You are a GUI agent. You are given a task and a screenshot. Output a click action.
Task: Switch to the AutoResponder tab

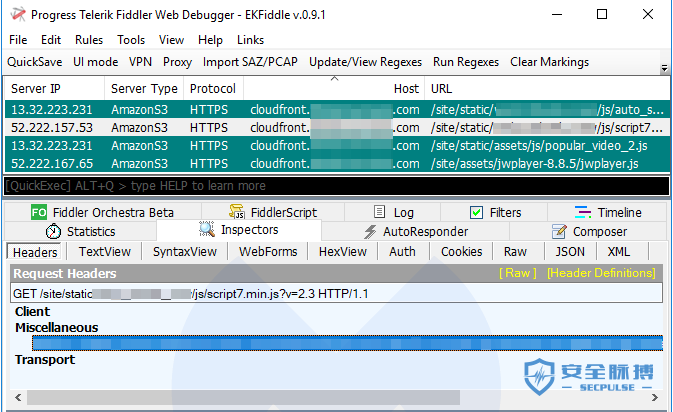point(415,231)
